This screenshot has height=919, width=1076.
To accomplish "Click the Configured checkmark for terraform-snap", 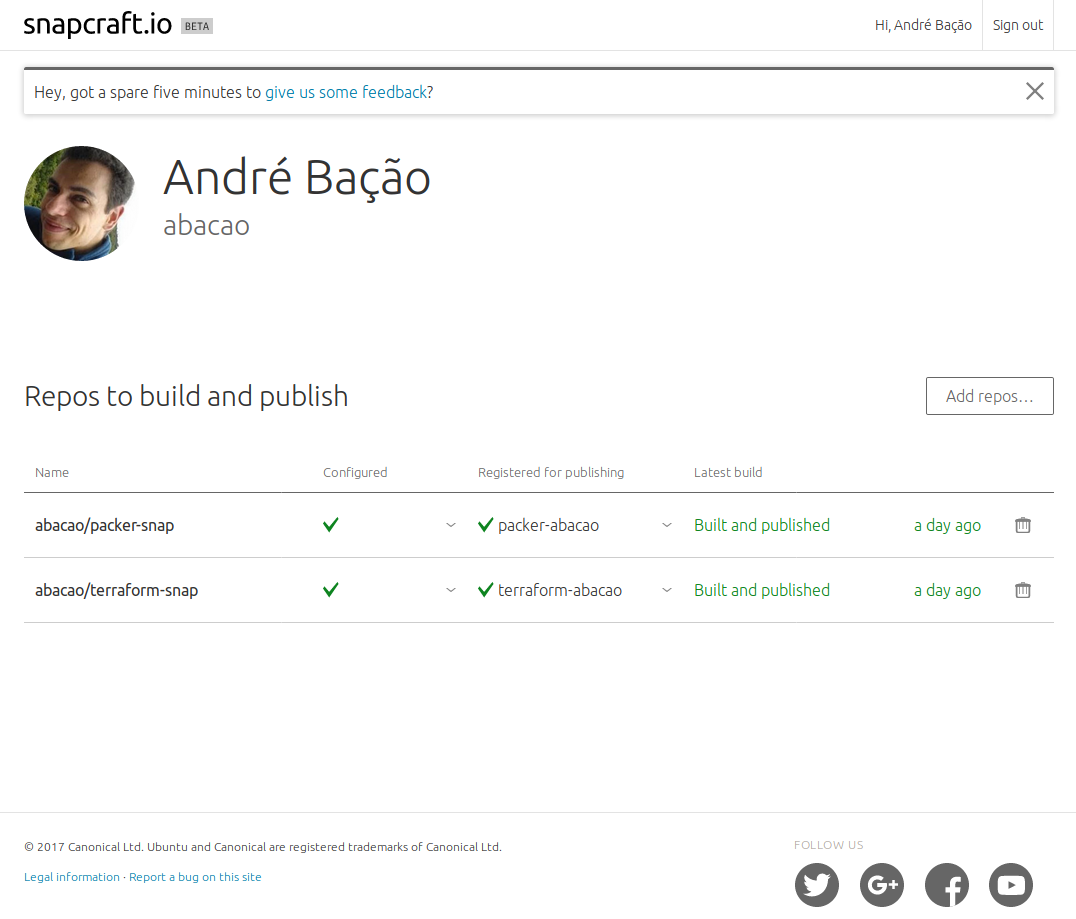I will tap(331, 590).
